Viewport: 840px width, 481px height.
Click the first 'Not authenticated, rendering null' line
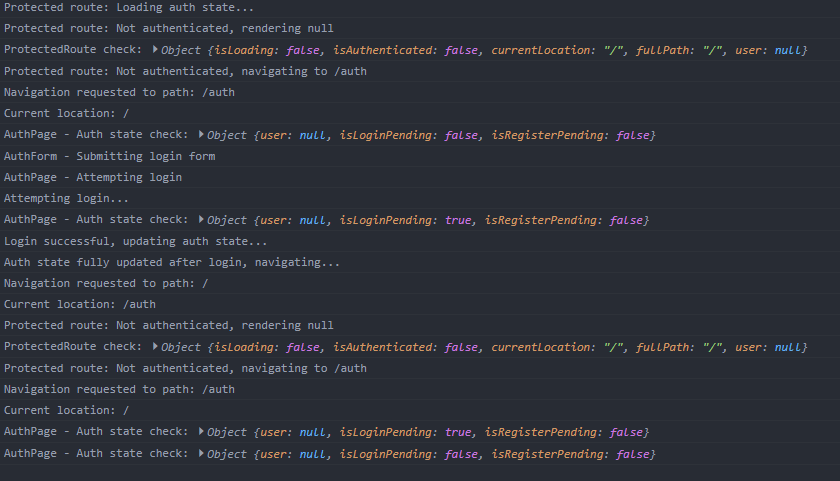(x=169, y=28)
